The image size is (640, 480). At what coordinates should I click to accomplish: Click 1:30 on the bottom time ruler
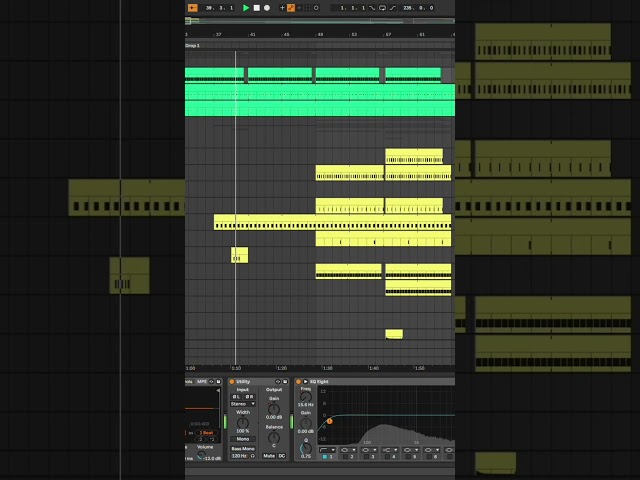click(327, 368)
